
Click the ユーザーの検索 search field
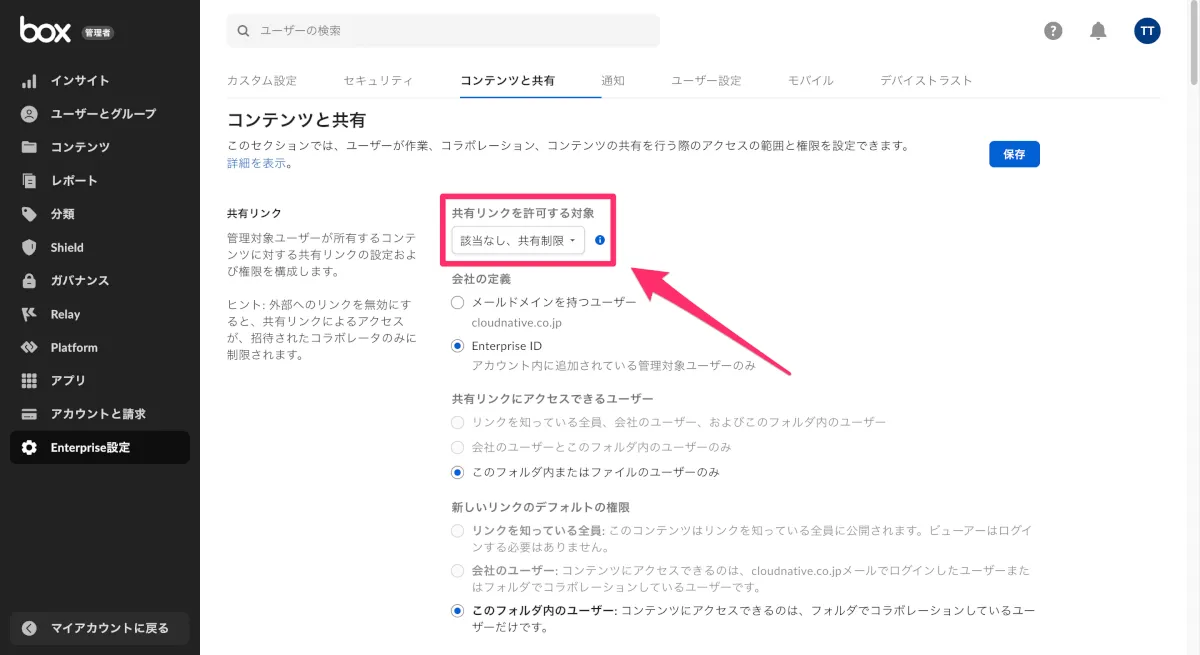pos(443,31)
